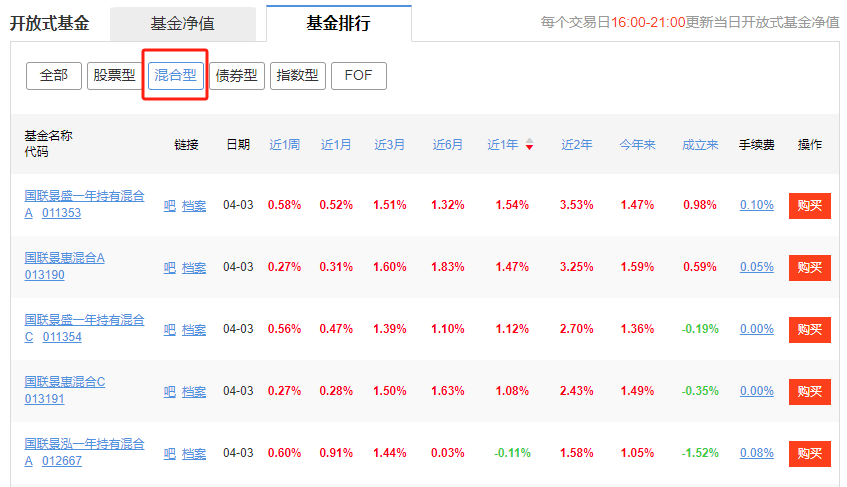847x487 pixels.
Task: Select the 基金排行 tab
Action: (339, 23)
